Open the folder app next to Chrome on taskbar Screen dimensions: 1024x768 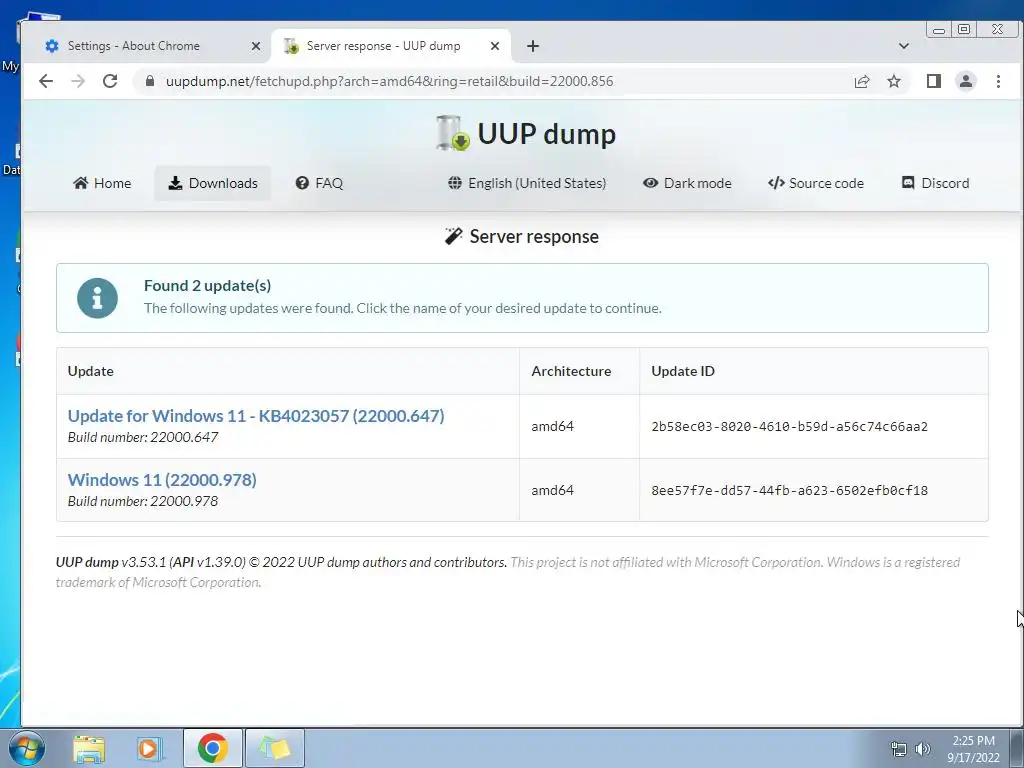(274, 748)
